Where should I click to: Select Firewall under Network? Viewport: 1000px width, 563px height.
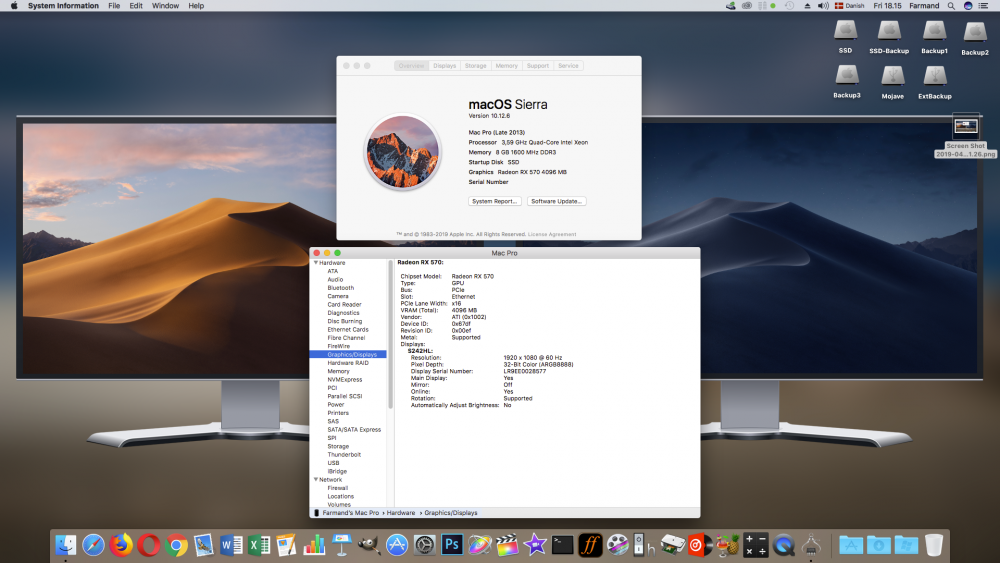(338, 488)
